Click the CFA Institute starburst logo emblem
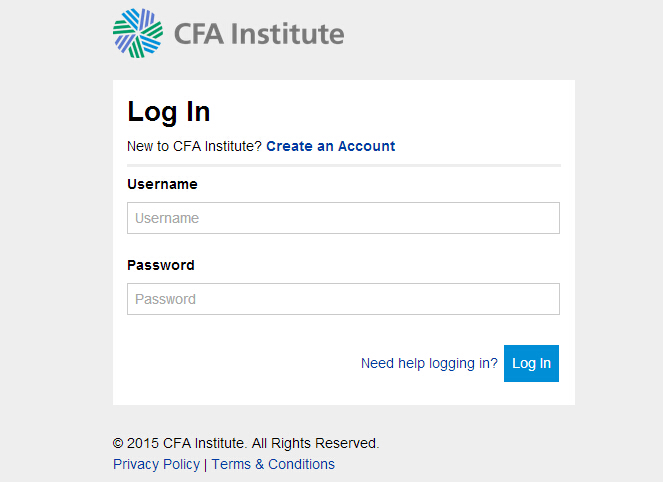This screenshot has width=663, height=482. [137, 32]
